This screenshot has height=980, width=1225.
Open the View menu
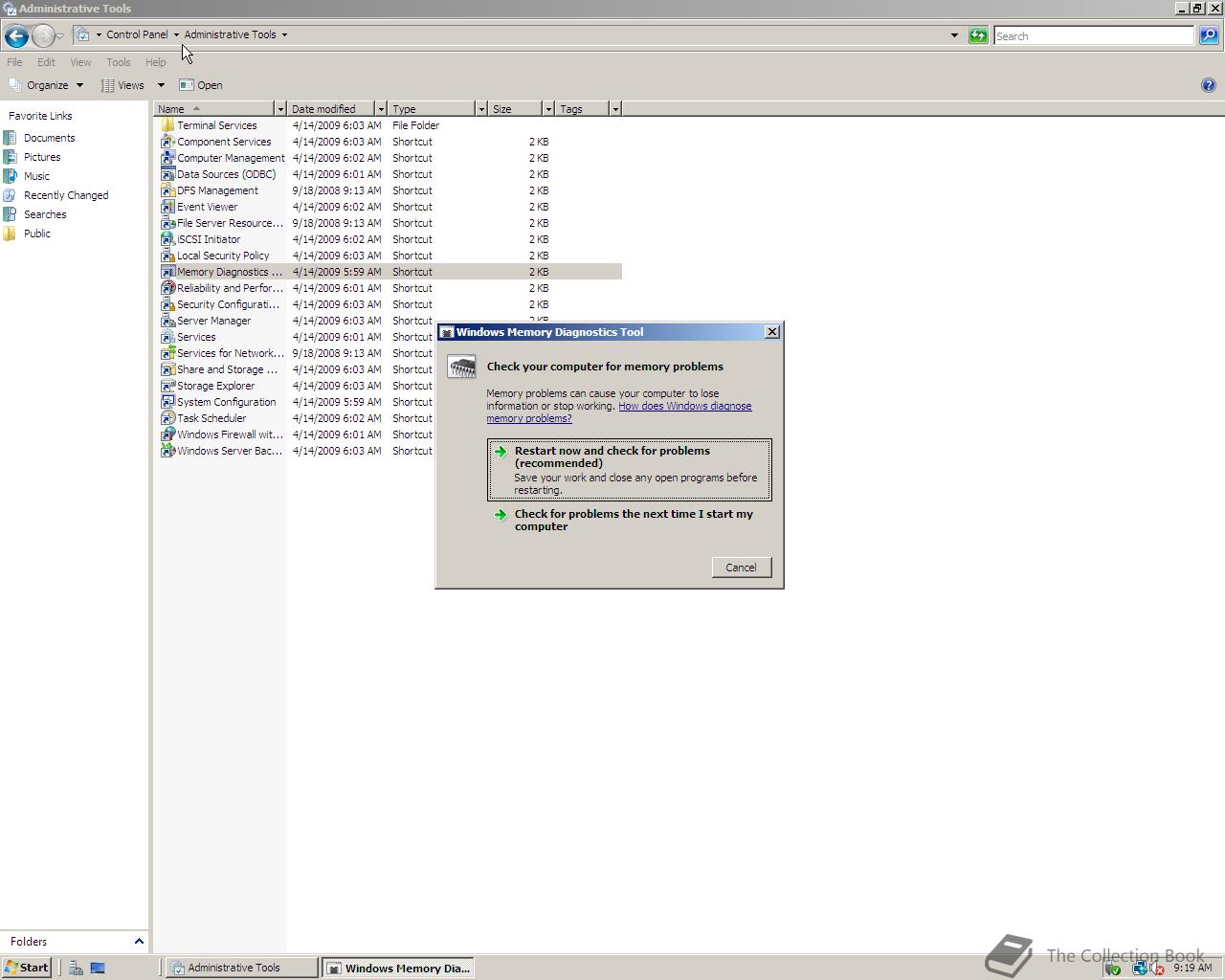80,62
